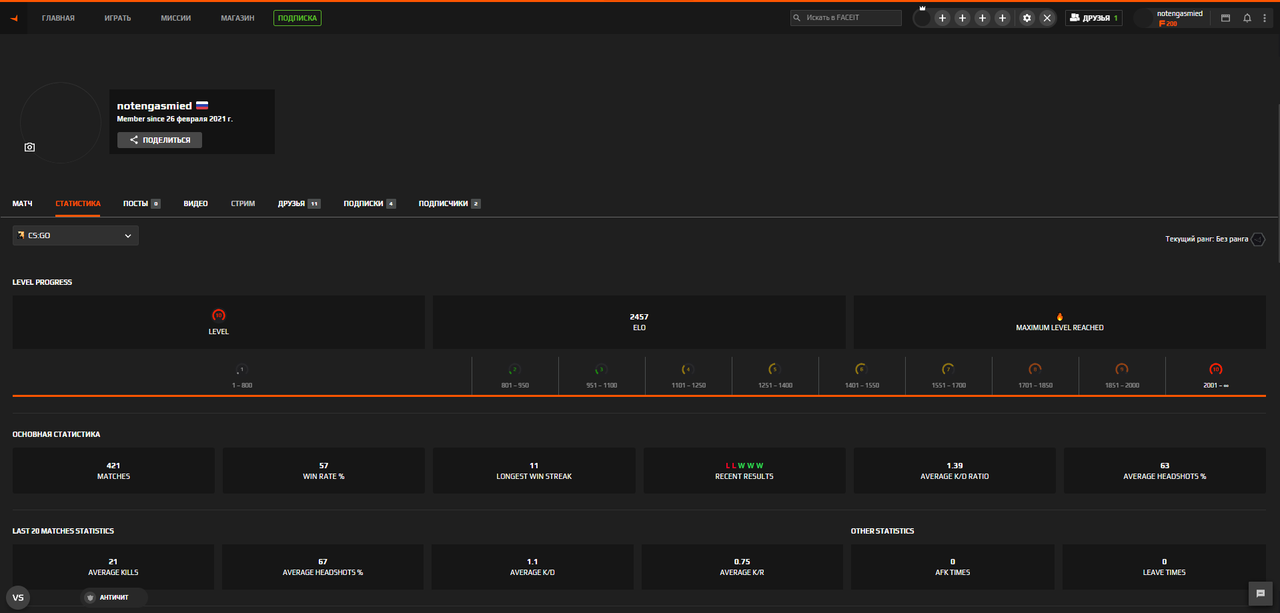Click the 421 MATCHES stat card
The image size is (1280, 613).
pyautogui.click(x=113, y=470)
